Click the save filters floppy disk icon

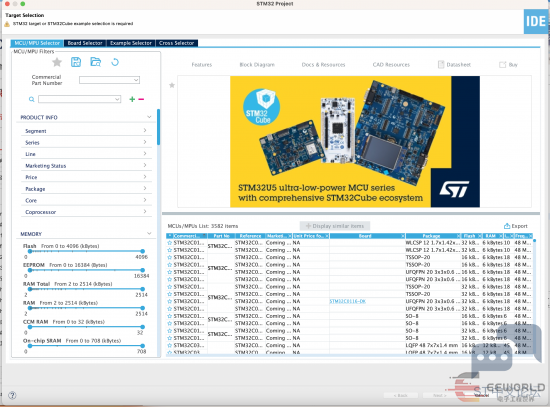click(x=76, y=62)
